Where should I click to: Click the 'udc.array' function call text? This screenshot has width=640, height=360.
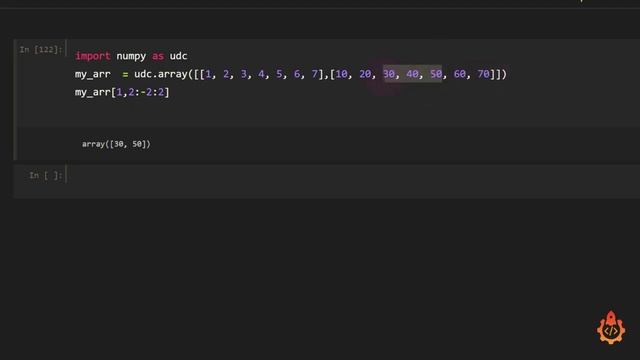pyautogui.click(x=161, y=74)
